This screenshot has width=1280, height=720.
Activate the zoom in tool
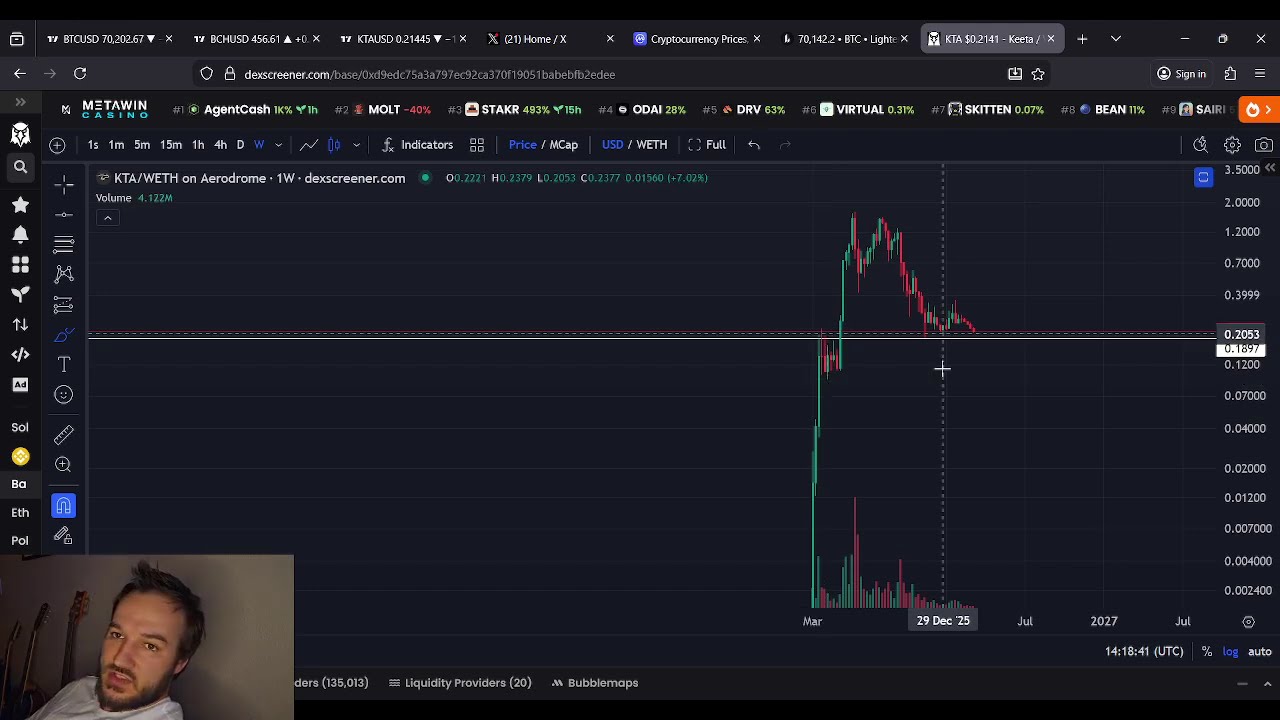click(x=64, y=464)
